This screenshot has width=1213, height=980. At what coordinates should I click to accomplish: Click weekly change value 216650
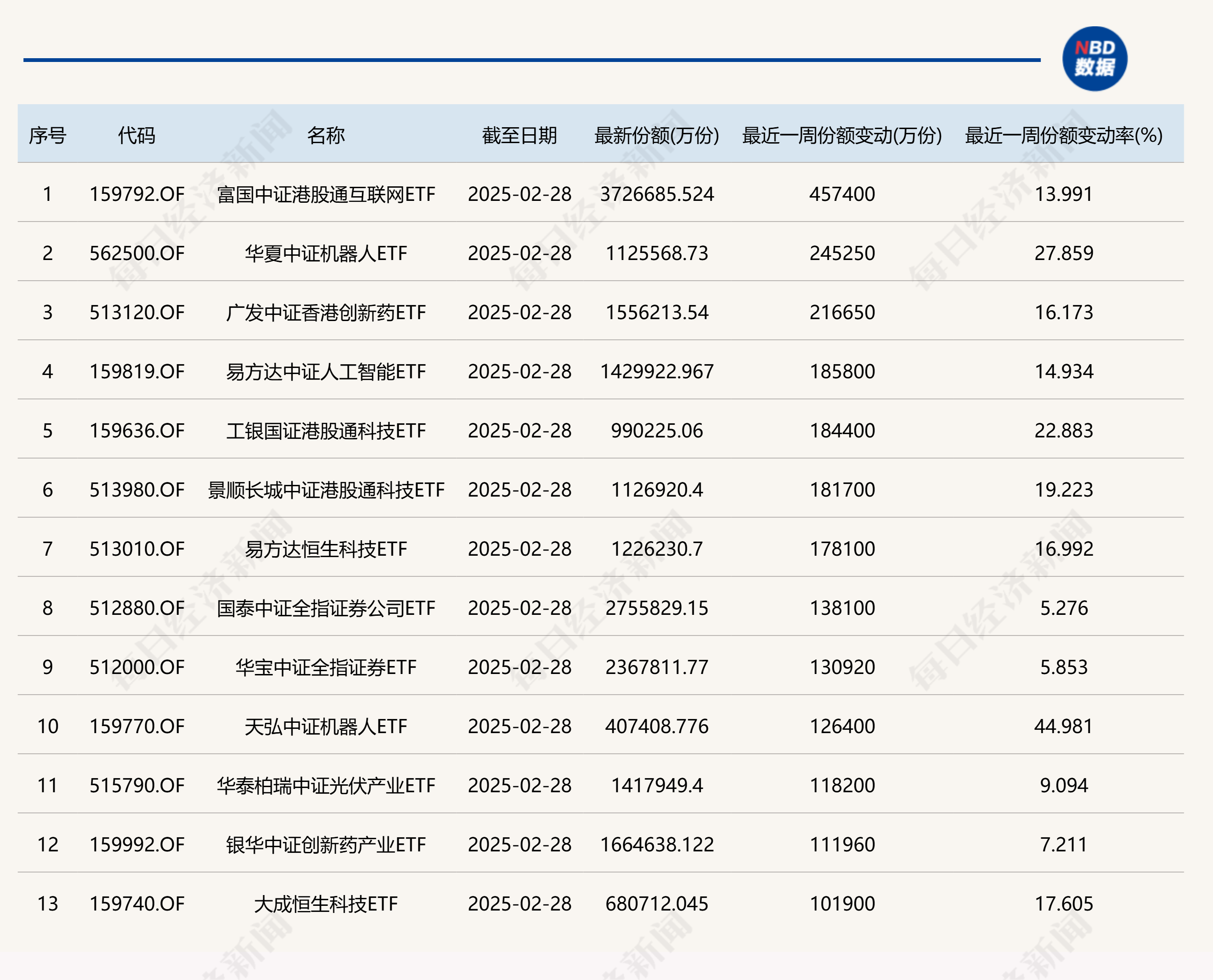pyautogui.click(x=842, y=313)
